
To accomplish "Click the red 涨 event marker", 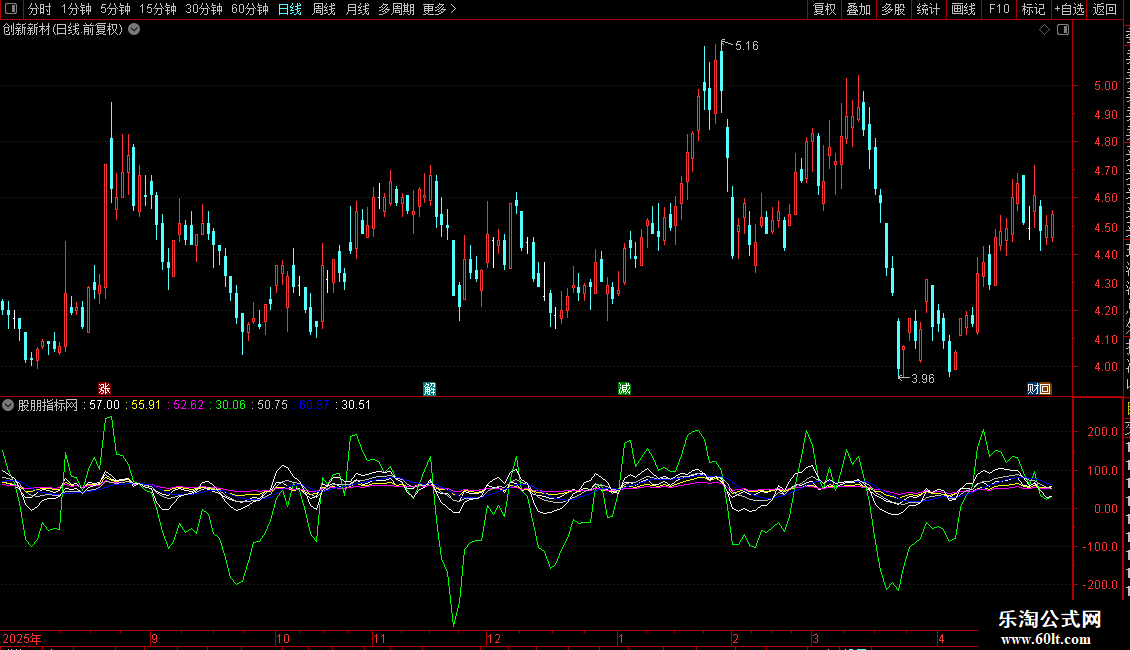I will click(x=104, y=389).
